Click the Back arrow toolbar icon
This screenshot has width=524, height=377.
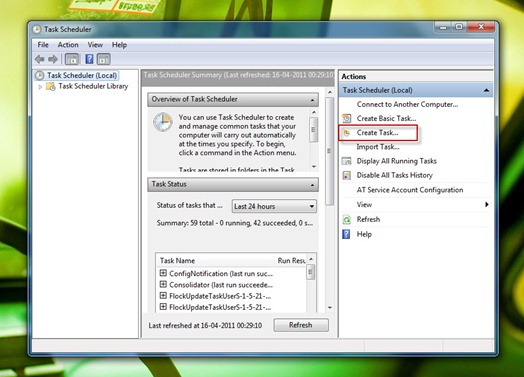pyautogui.click(x=40, y=59)
